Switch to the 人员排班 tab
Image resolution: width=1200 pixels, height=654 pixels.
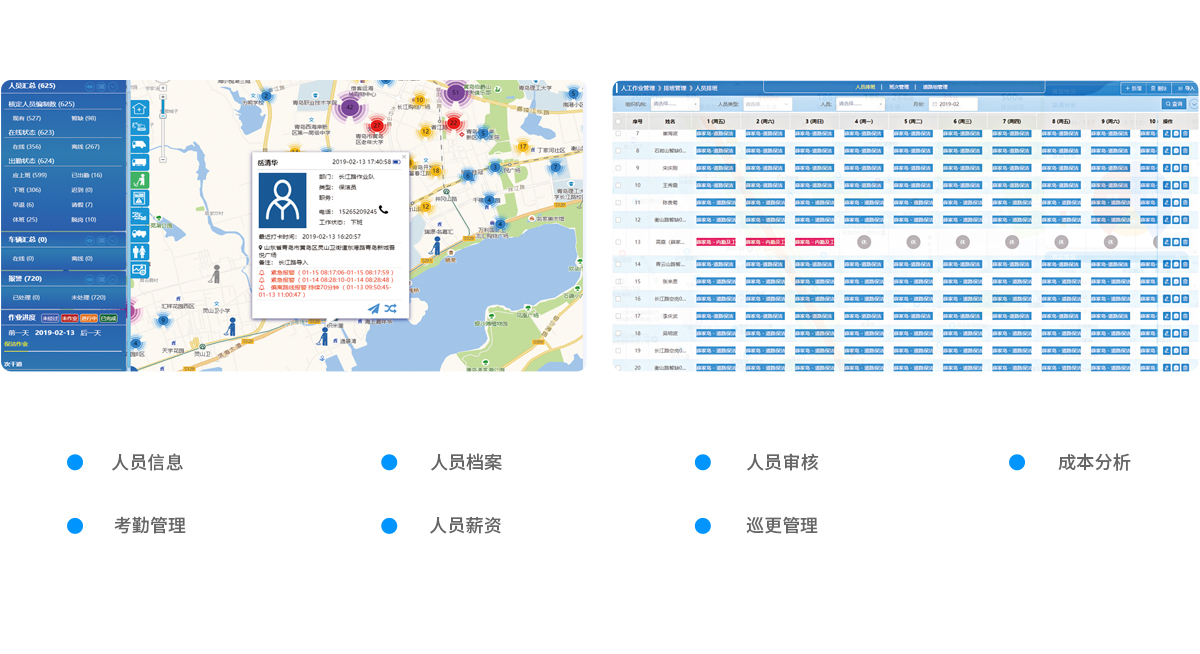tap(865, 87)
